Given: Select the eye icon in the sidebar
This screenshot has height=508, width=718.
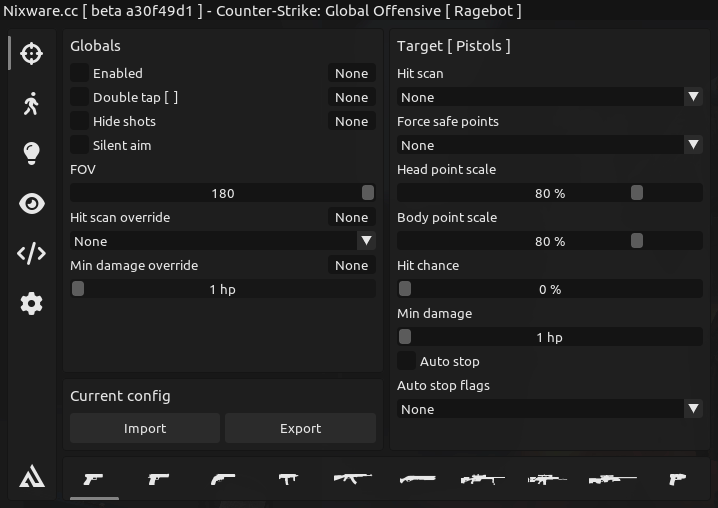Looking at the screenshot, I should point(31,204).
